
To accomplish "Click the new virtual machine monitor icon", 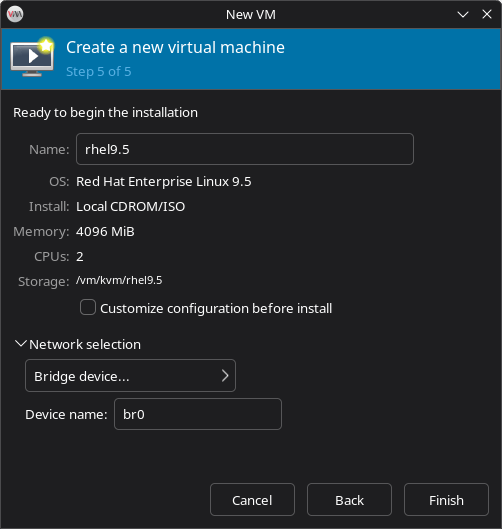I will click(x=32, y=57).
